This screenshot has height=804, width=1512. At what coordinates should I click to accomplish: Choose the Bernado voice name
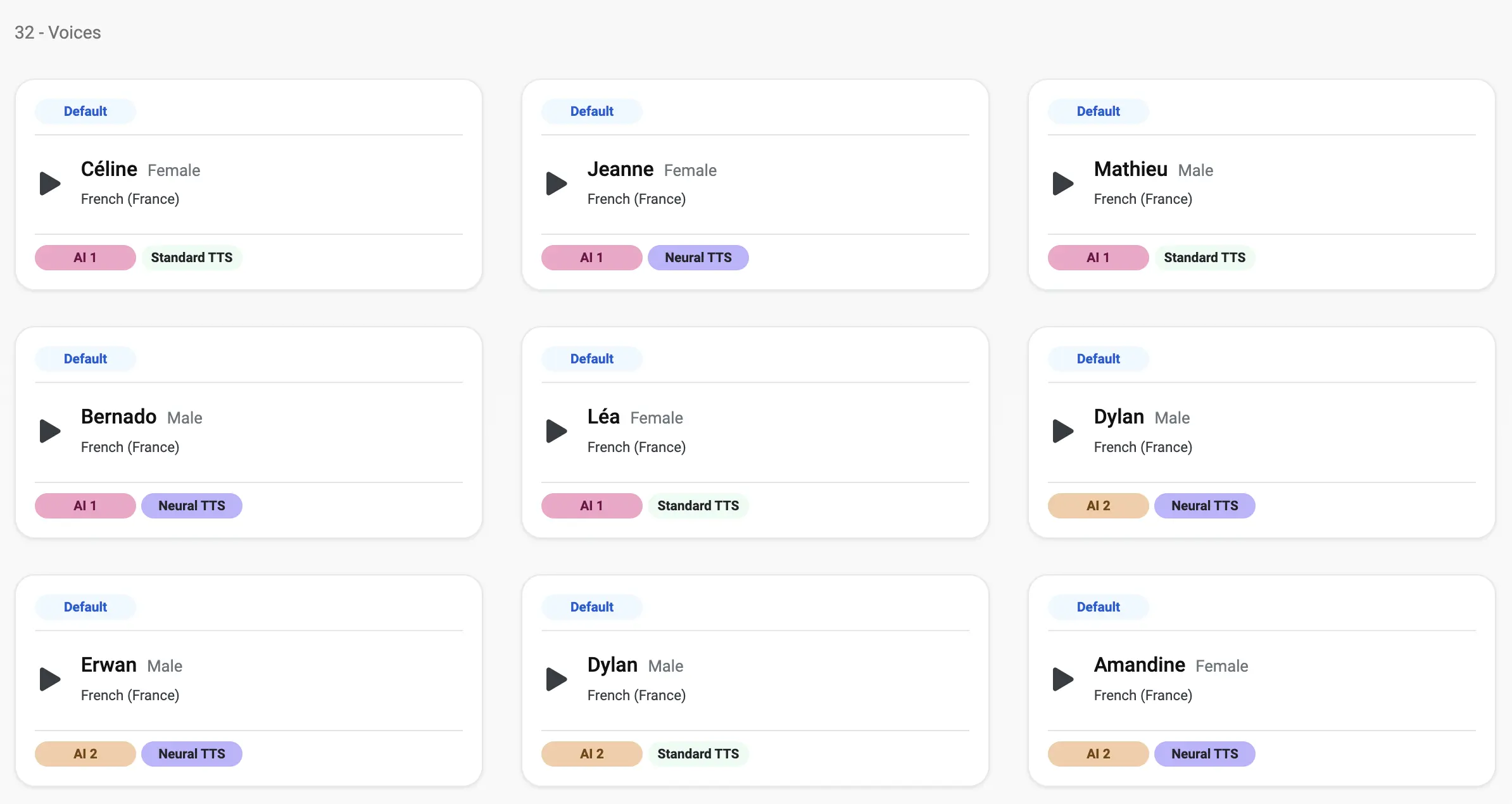(x=118, y=417)
